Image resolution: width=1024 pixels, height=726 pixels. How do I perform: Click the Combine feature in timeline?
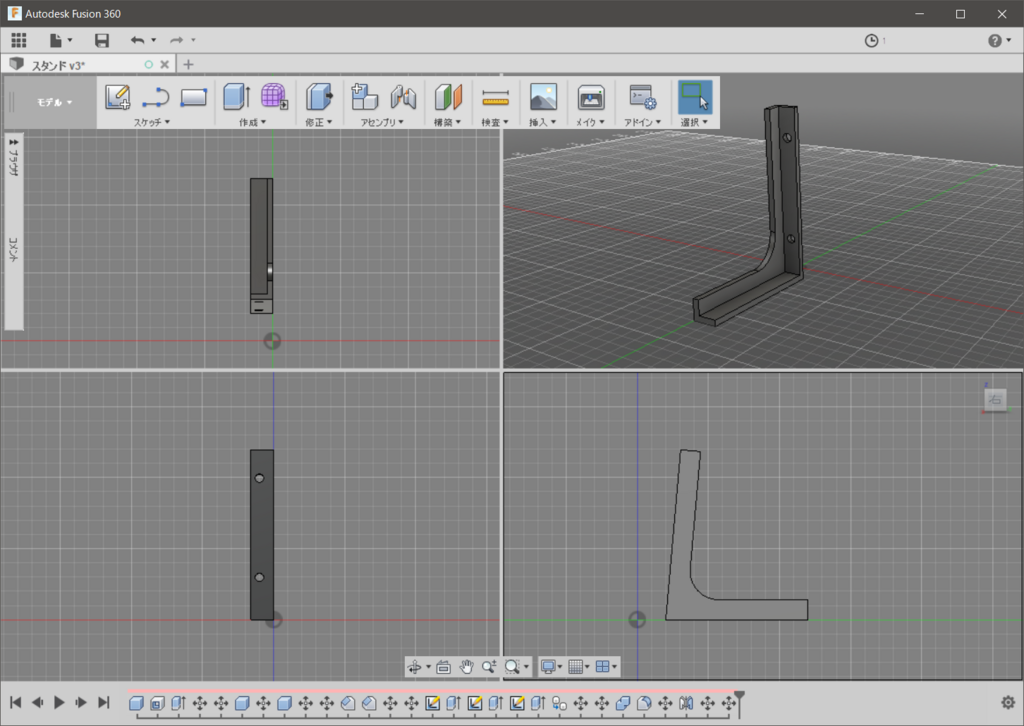pos(623,703)
